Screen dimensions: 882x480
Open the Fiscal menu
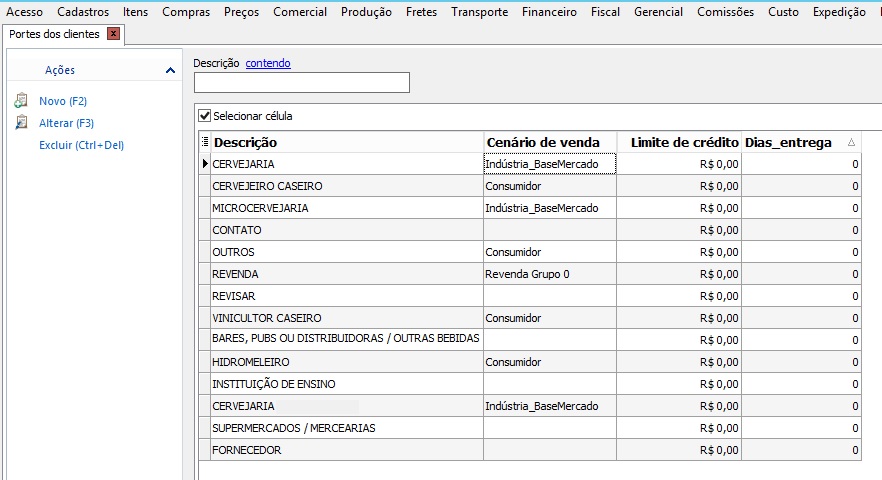tap(605, 12)
